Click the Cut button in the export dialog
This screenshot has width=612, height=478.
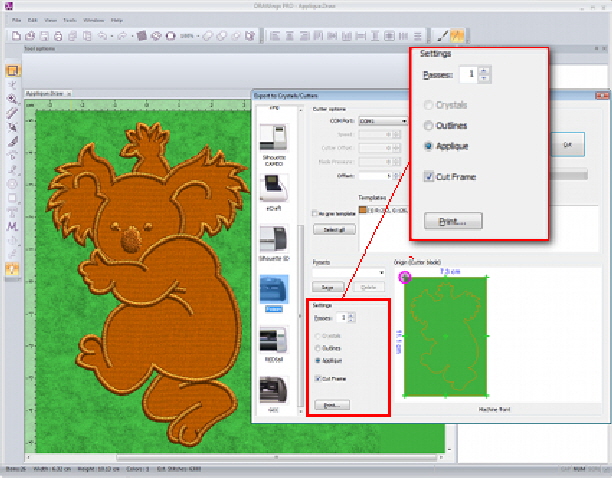pyautogui.click(x=568, y=144)
